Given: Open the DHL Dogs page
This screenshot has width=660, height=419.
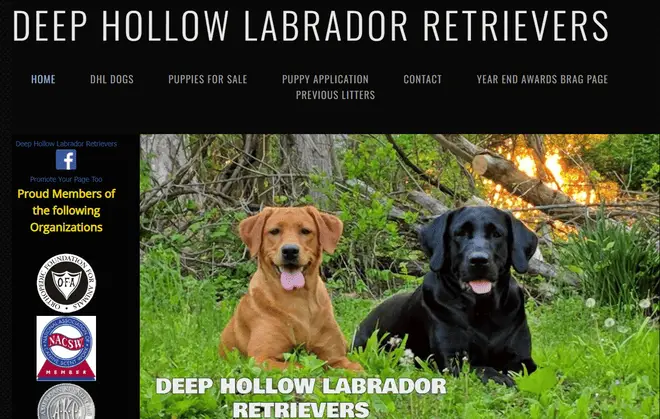Looking at the screenshot, I should click(112, 79).
